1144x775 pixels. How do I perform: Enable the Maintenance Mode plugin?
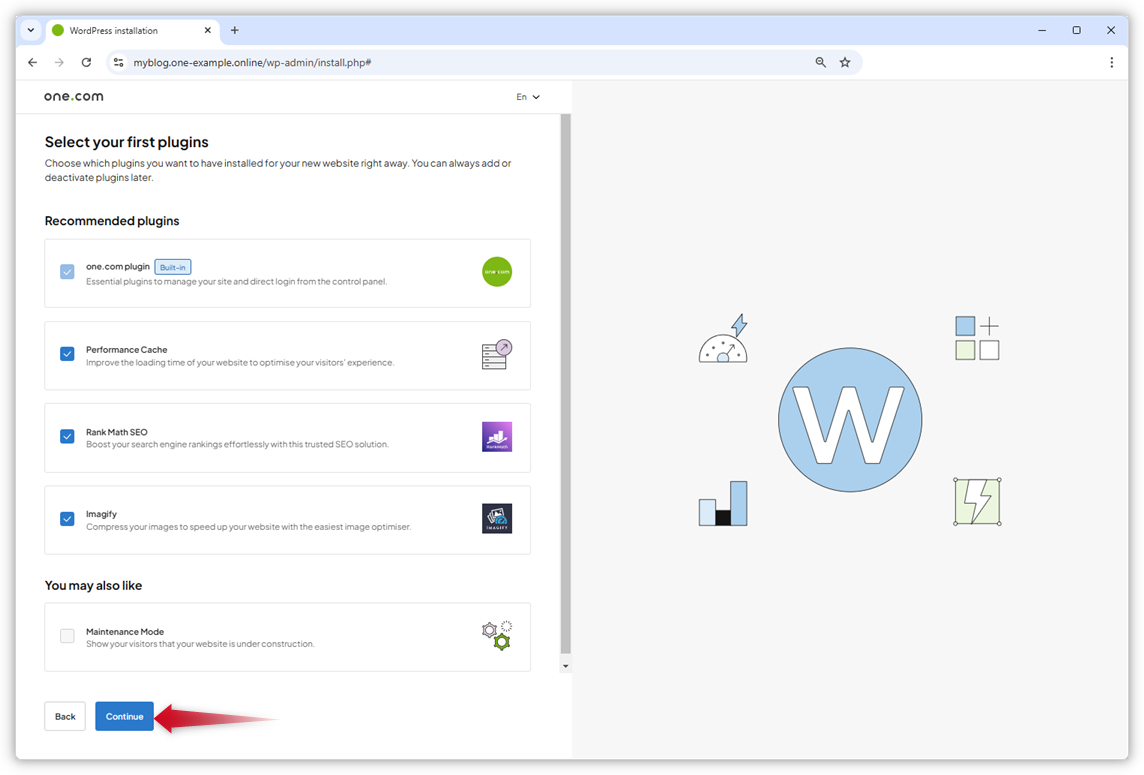point(67,635)
